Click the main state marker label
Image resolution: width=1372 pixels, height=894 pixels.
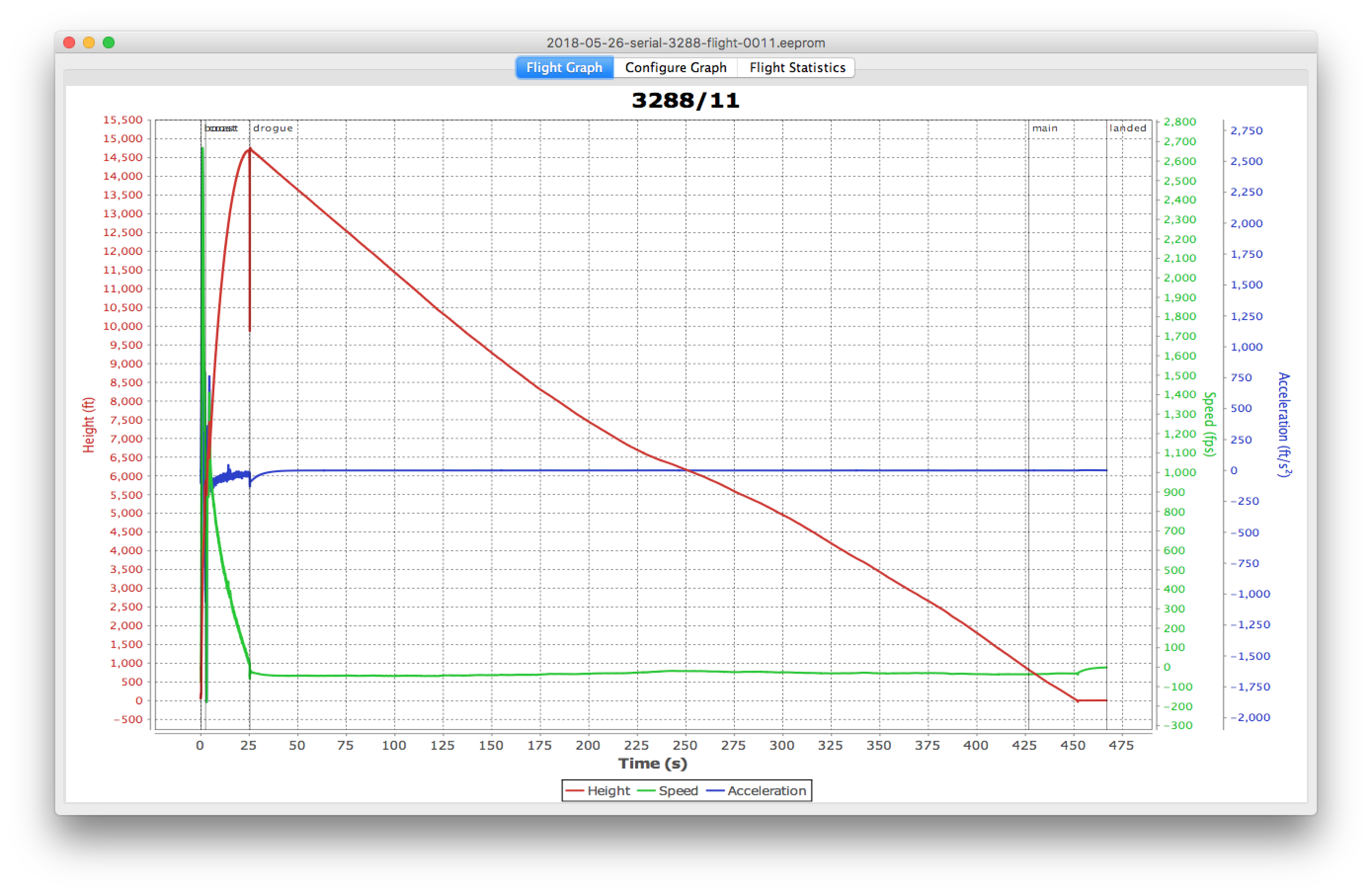[1045, 128]
